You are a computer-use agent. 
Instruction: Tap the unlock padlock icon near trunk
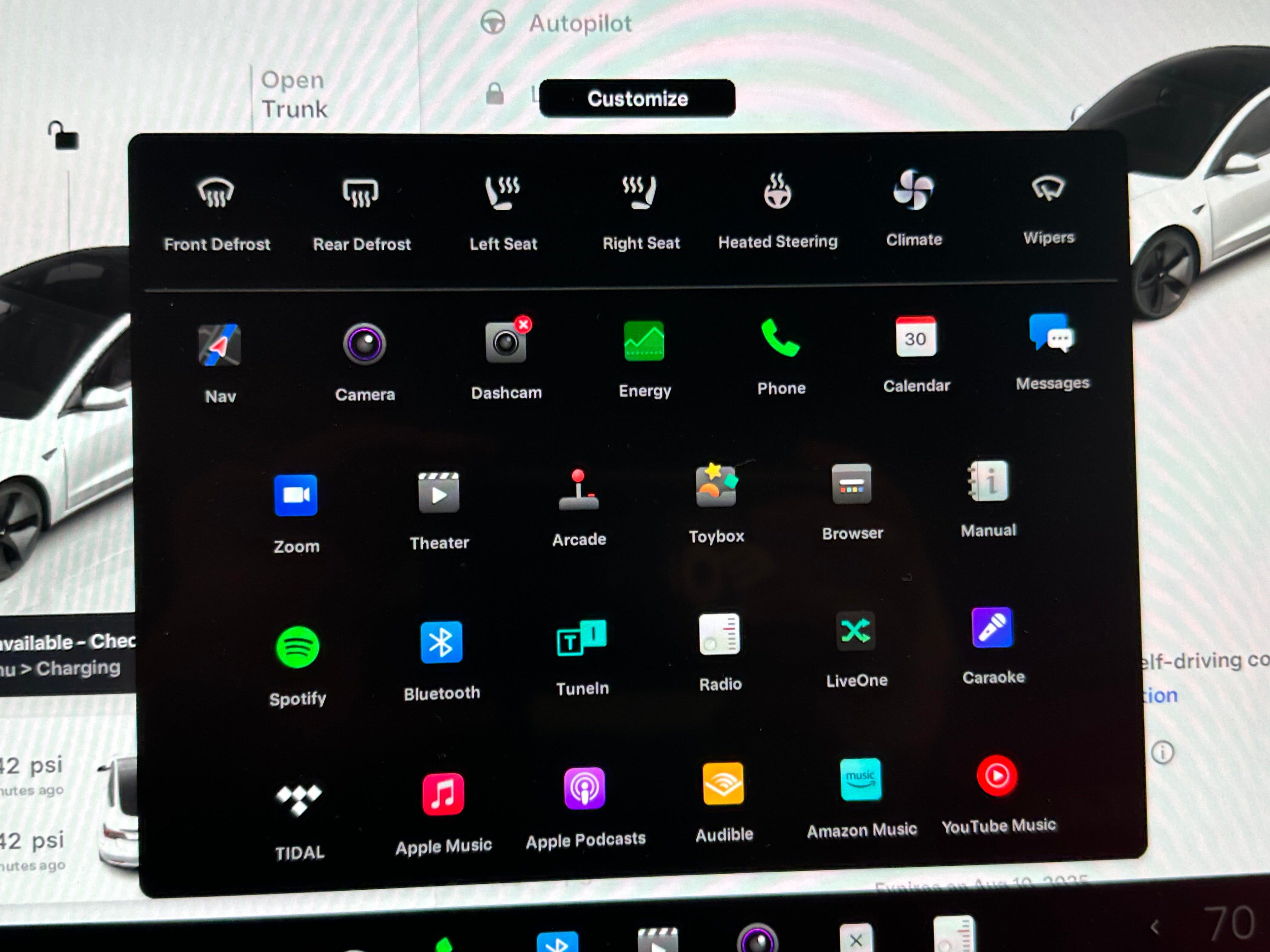(x=63, y=136)
